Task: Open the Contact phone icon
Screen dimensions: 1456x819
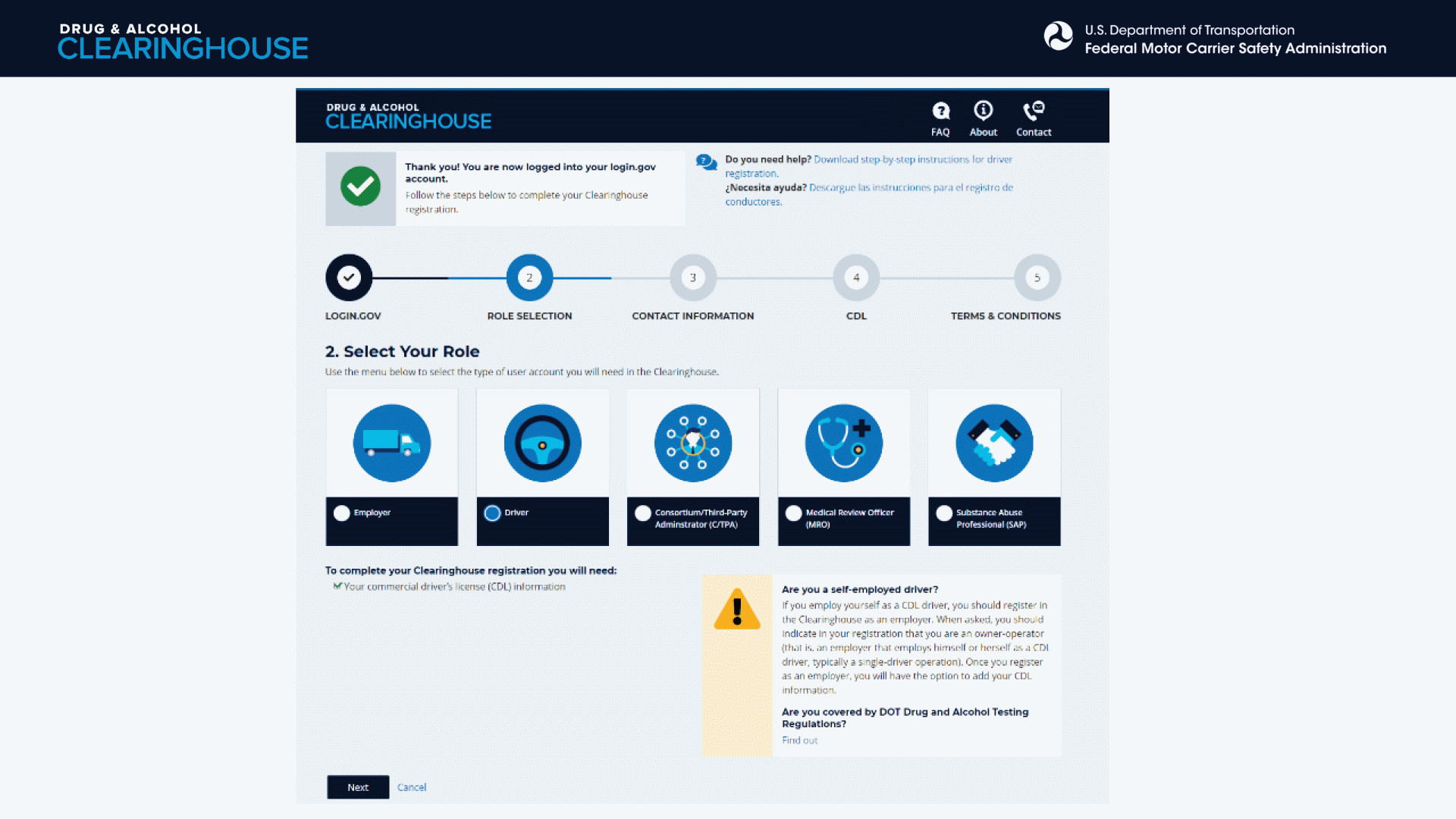Action: [x=1033, y=111]
